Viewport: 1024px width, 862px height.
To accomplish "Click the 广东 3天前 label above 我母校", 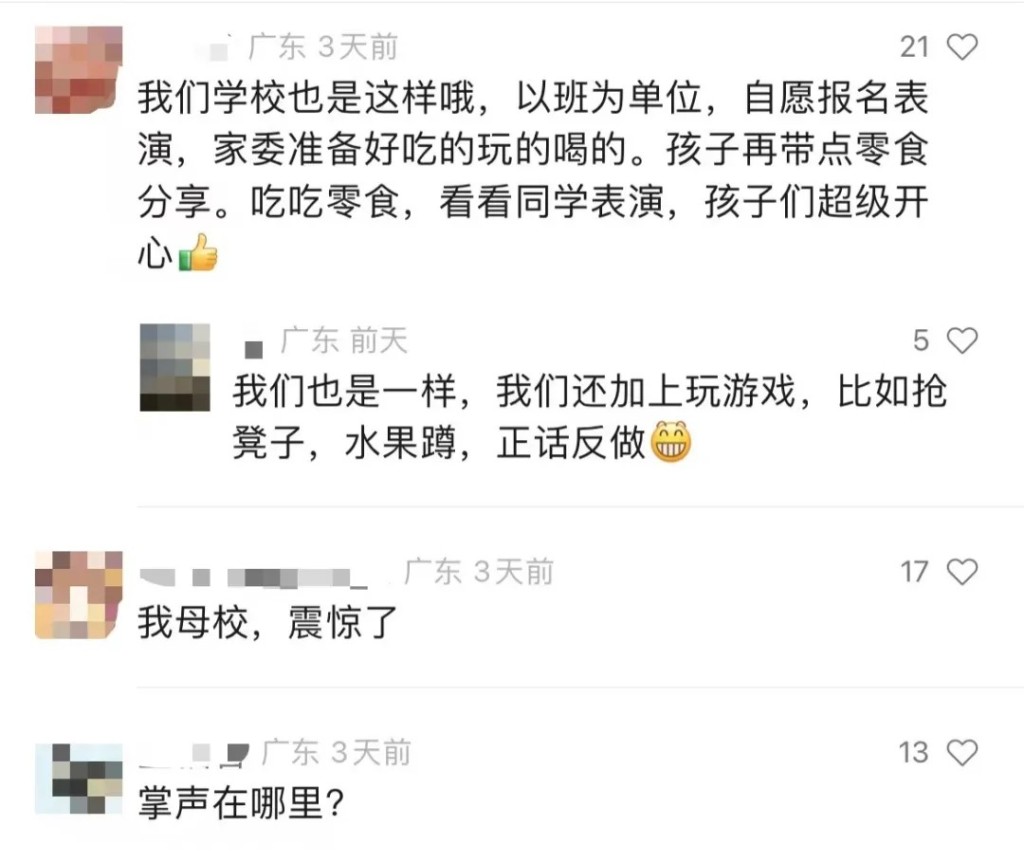I will point(478,572).
